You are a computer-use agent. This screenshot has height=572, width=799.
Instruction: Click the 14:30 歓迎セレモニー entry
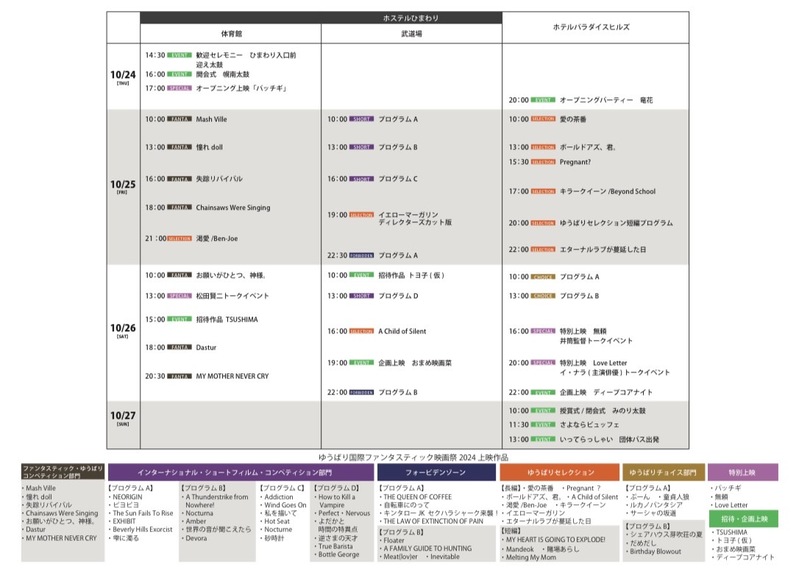click(x=221, y=59)
